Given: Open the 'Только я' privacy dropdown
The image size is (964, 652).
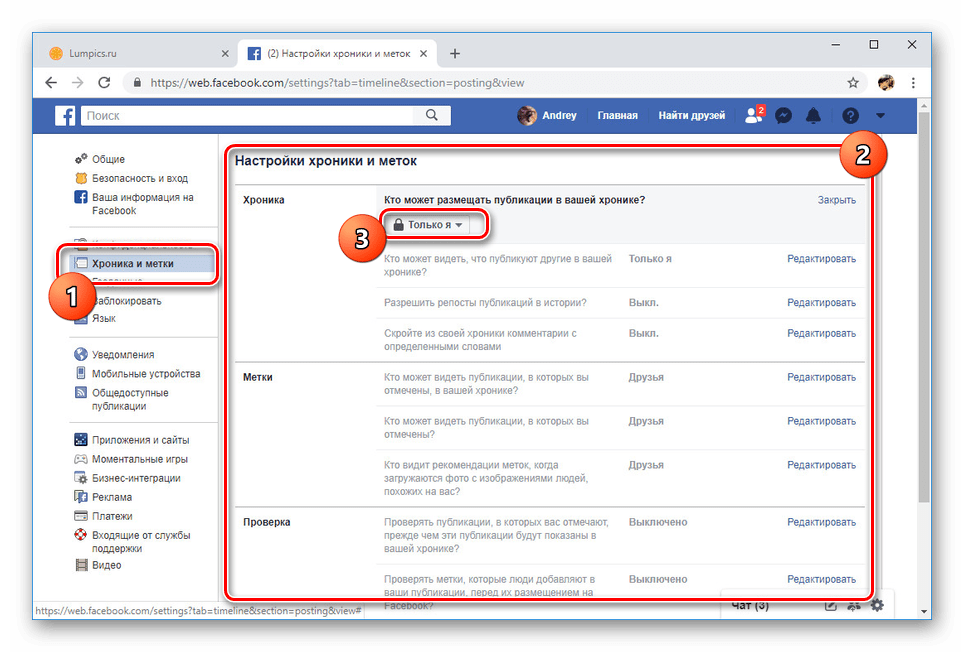Looking at the screenshot, I should [431, 224].
